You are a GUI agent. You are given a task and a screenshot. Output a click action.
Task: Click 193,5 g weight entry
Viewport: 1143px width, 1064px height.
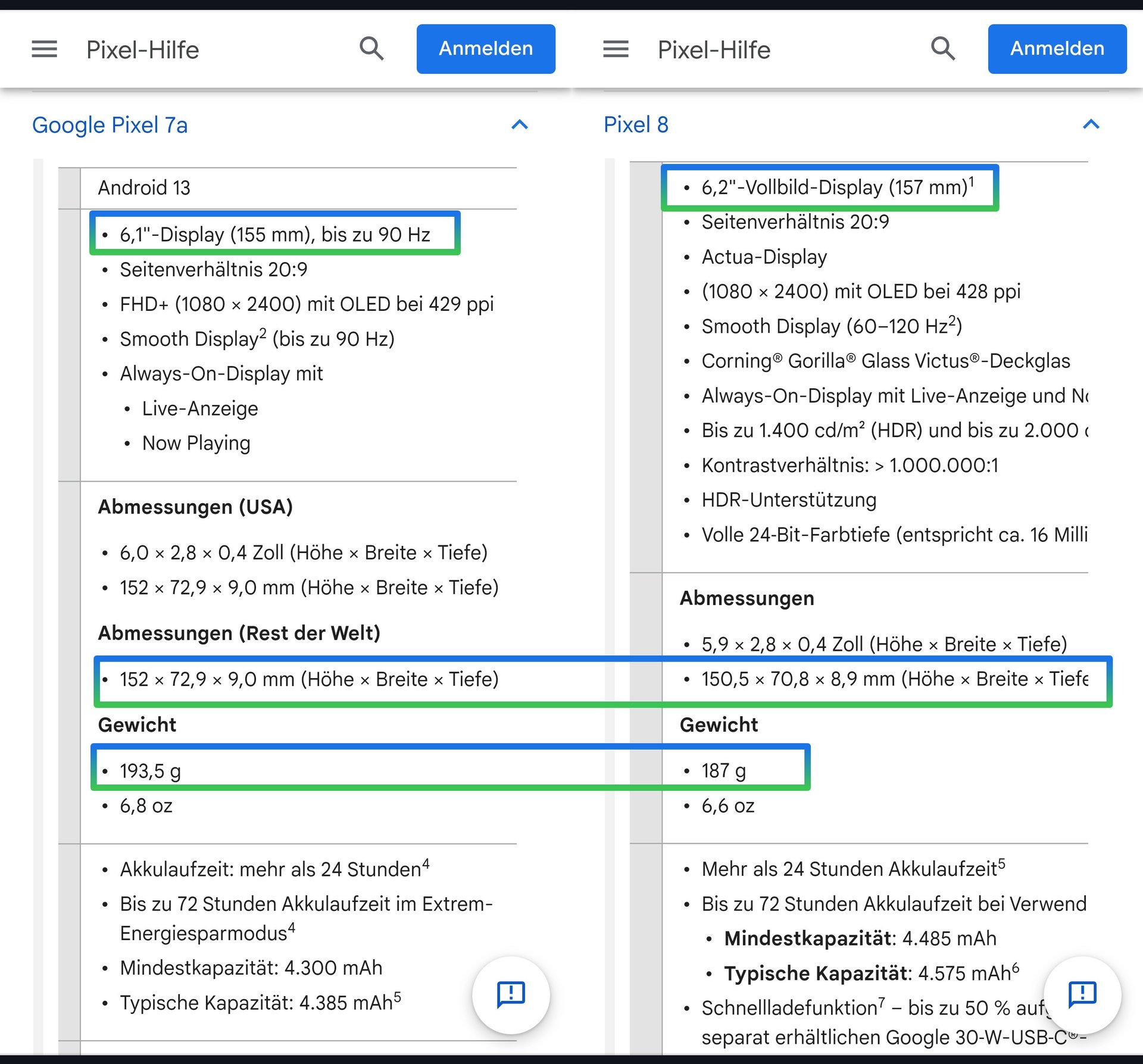coord(151,771)
